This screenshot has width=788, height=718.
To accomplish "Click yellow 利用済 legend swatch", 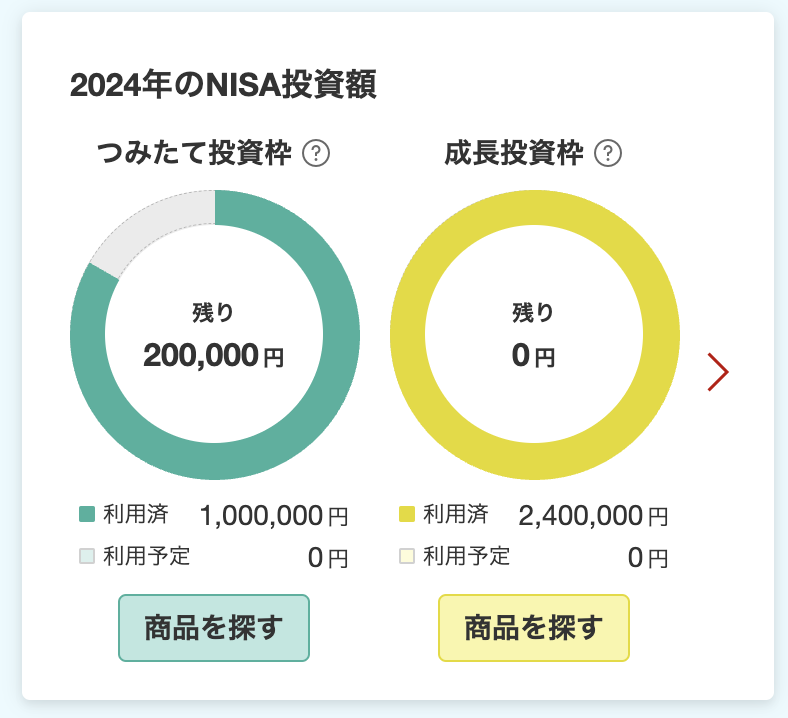I will [x=407, y=515].
